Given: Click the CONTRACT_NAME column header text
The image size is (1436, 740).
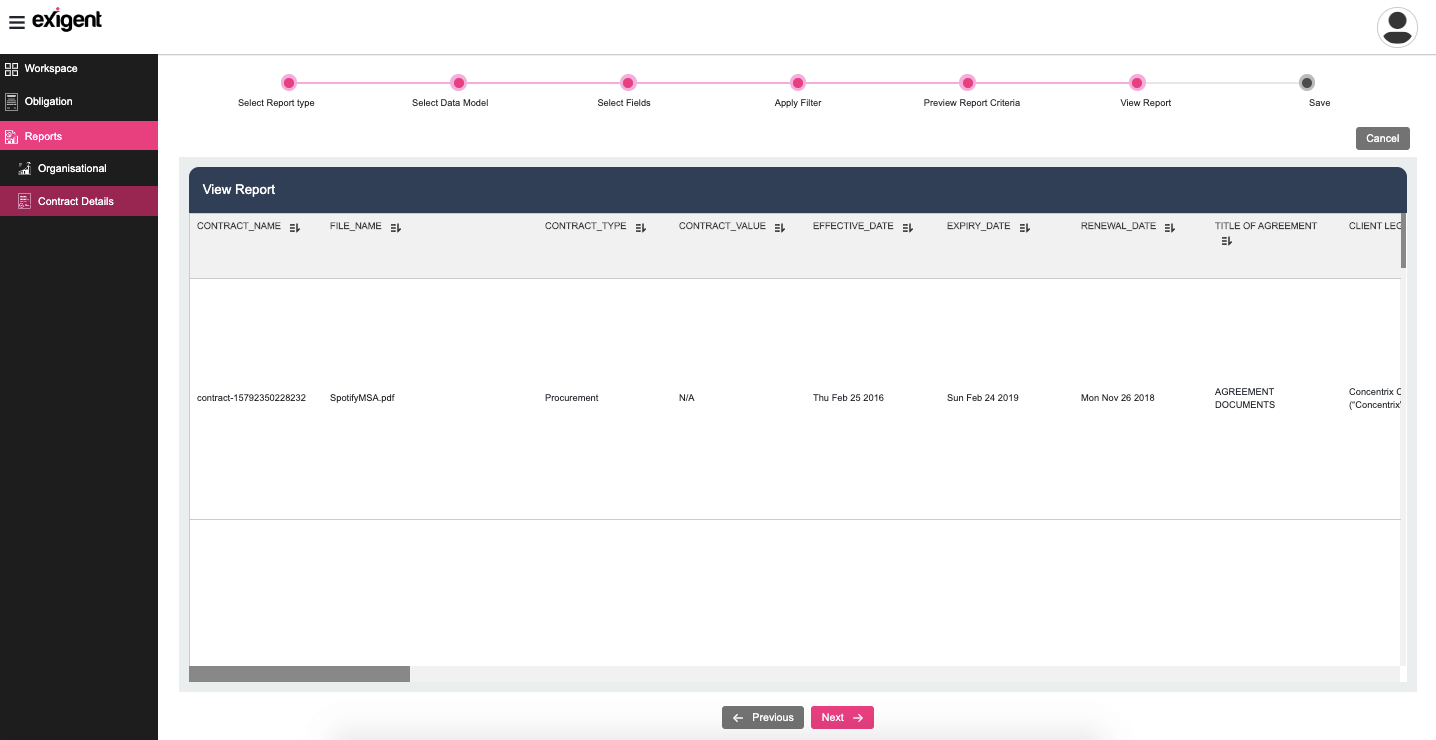Looking at the screenshot, I should [239, 226].
